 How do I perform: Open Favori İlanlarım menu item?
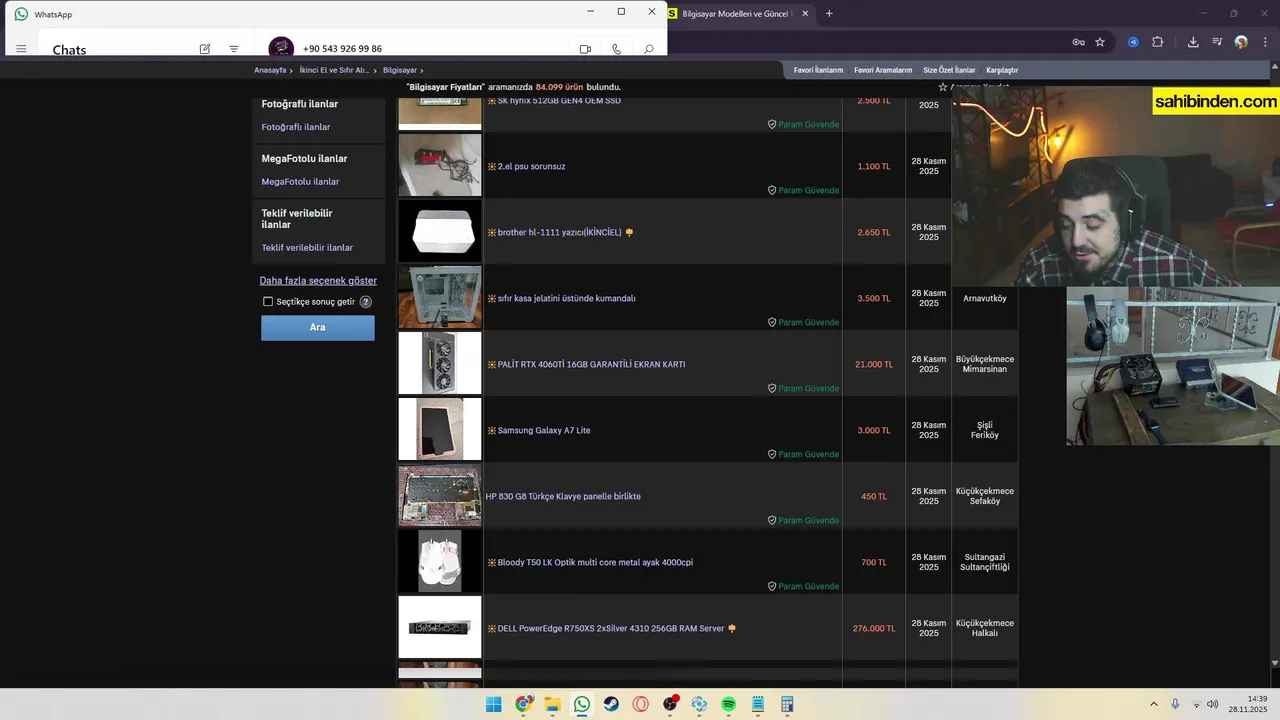tap(818, 70)
